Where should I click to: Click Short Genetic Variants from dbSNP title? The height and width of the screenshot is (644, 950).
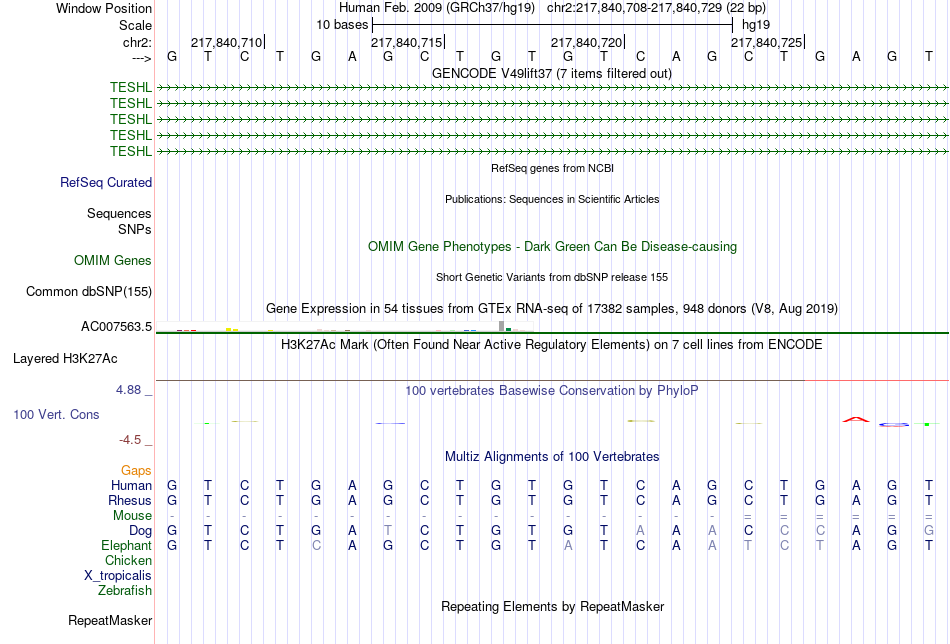coord(552,277)
